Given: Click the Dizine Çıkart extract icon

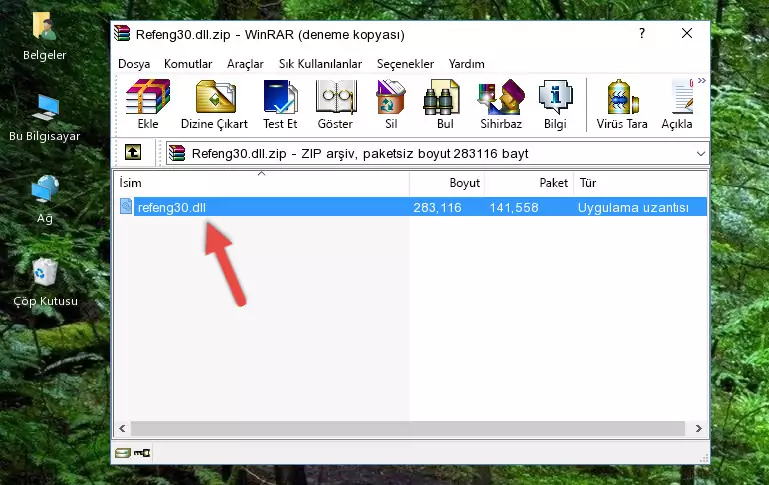Looking at the screenshot, I should click(215, 97).
